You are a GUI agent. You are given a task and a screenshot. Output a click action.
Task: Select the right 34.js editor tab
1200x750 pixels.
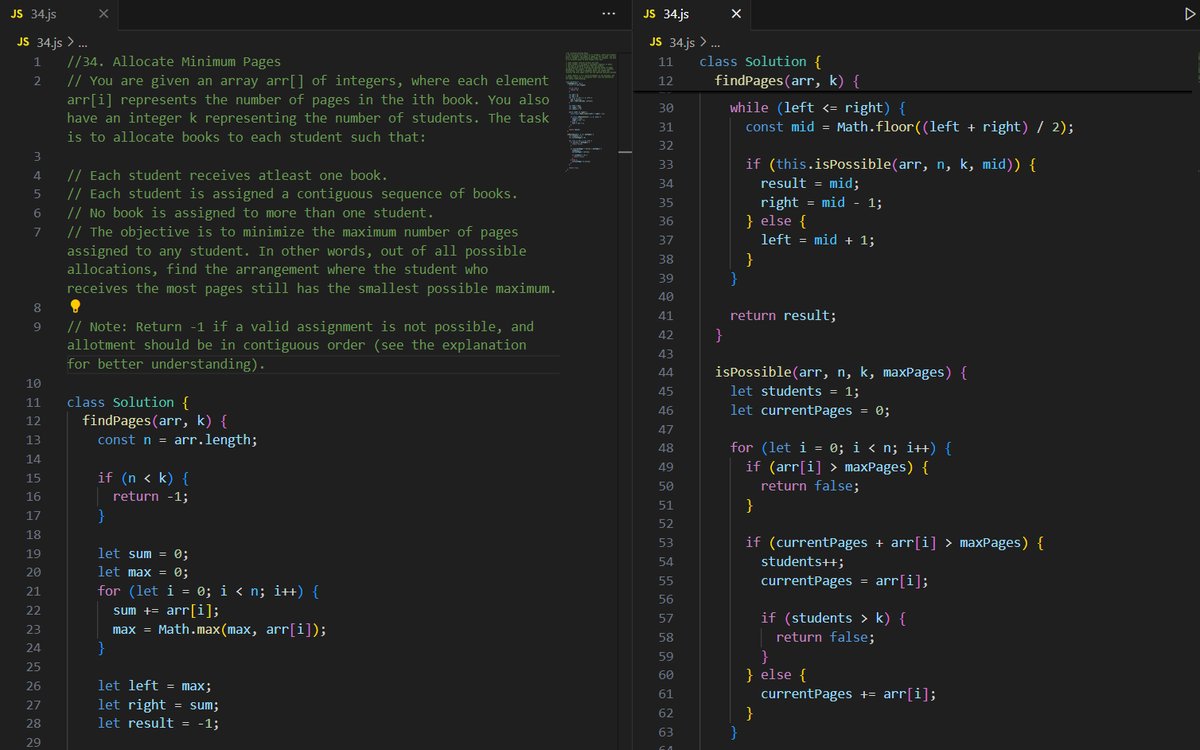(x=694, y=14)
